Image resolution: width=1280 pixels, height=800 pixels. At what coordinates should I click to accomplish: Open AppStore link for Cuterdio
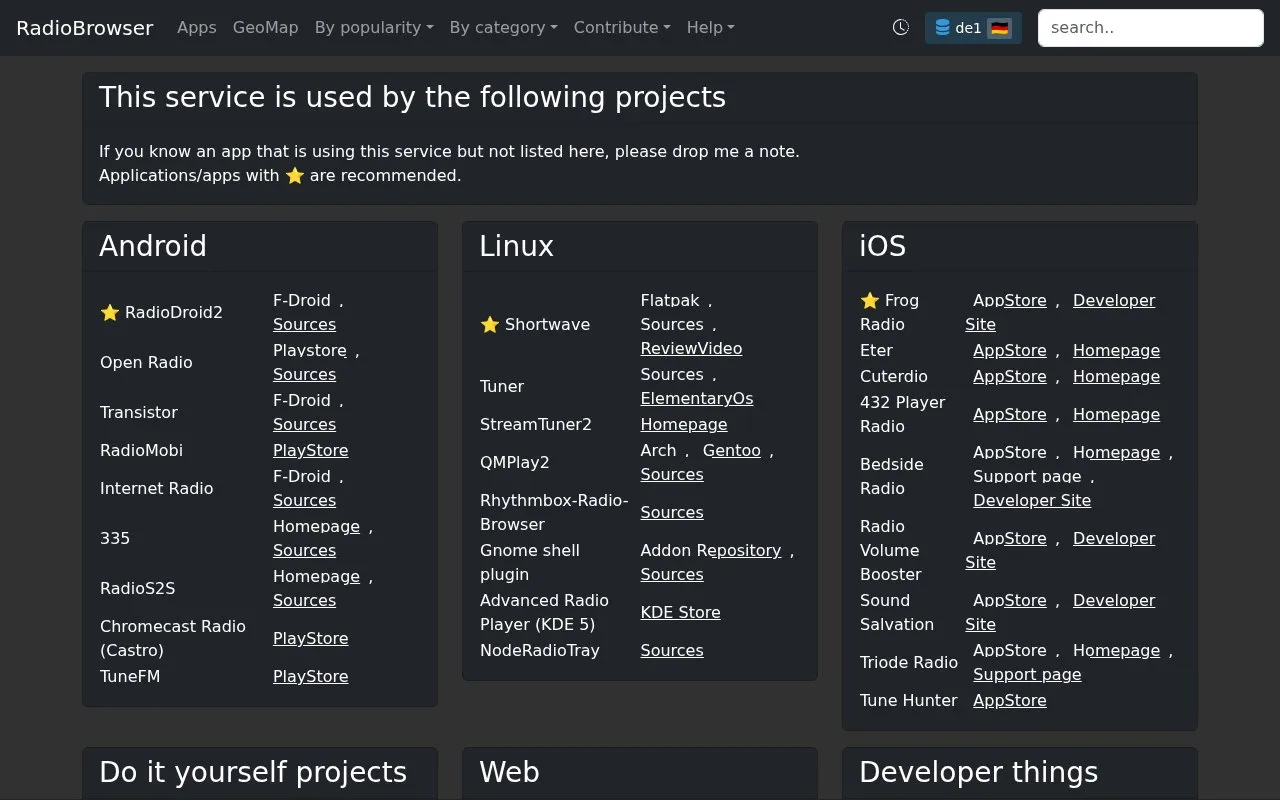(1010, 377)
